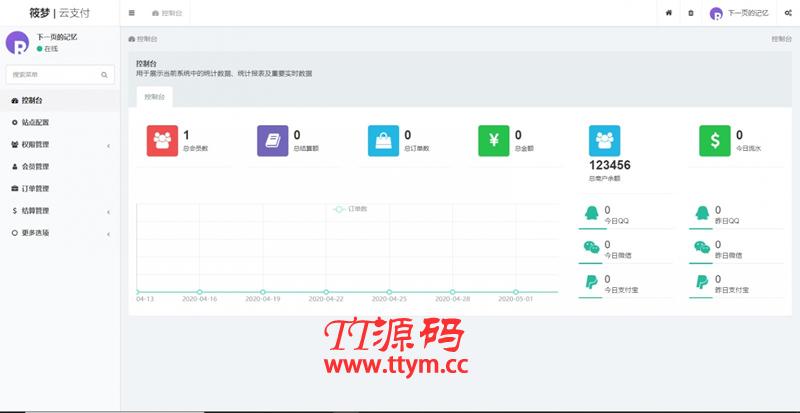The width and height of the screenshot is (800, 413).
Task: Click the 筱梦 | 云支付 logo link
Action: (59, 13)
